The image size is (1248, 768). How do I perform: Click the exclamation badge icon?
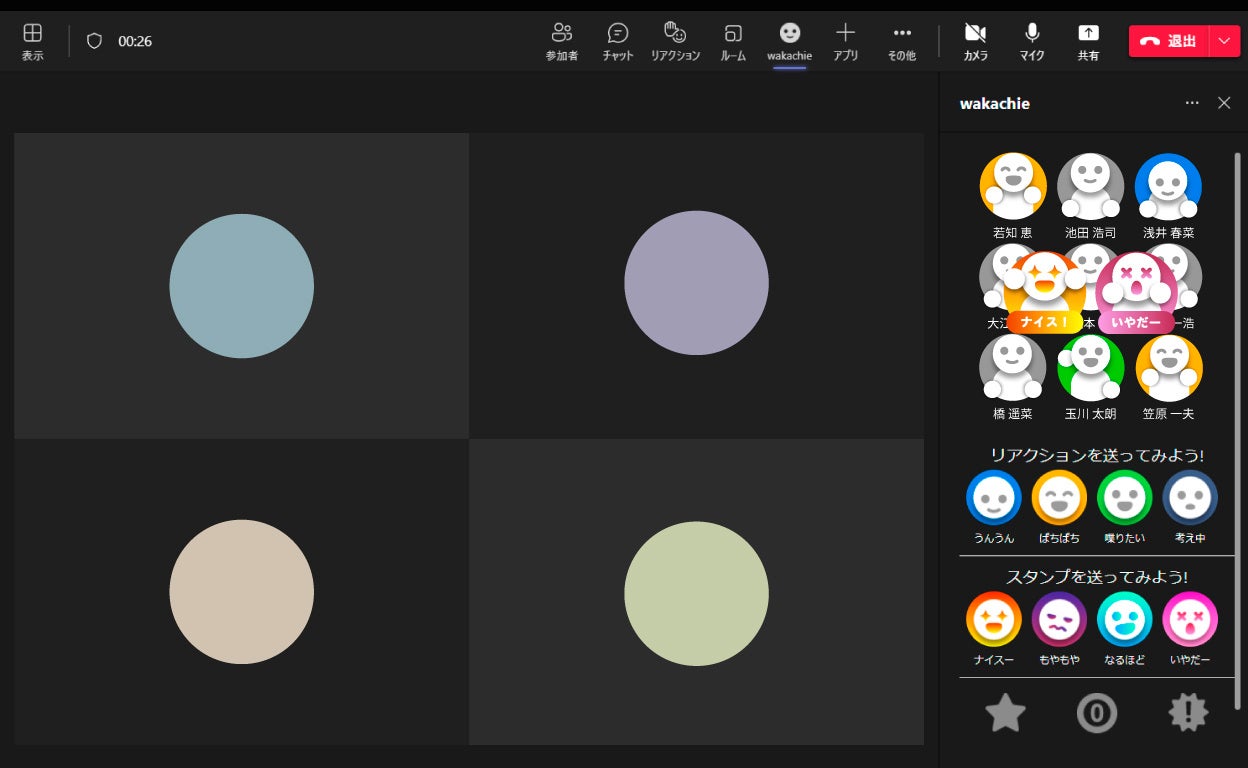1188,713
